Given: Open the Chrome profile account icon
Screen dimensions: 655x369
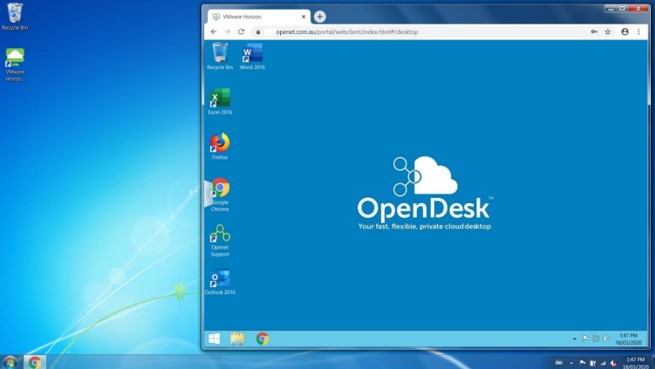Looking at the screenshot, I should click(x=625, y=32).
